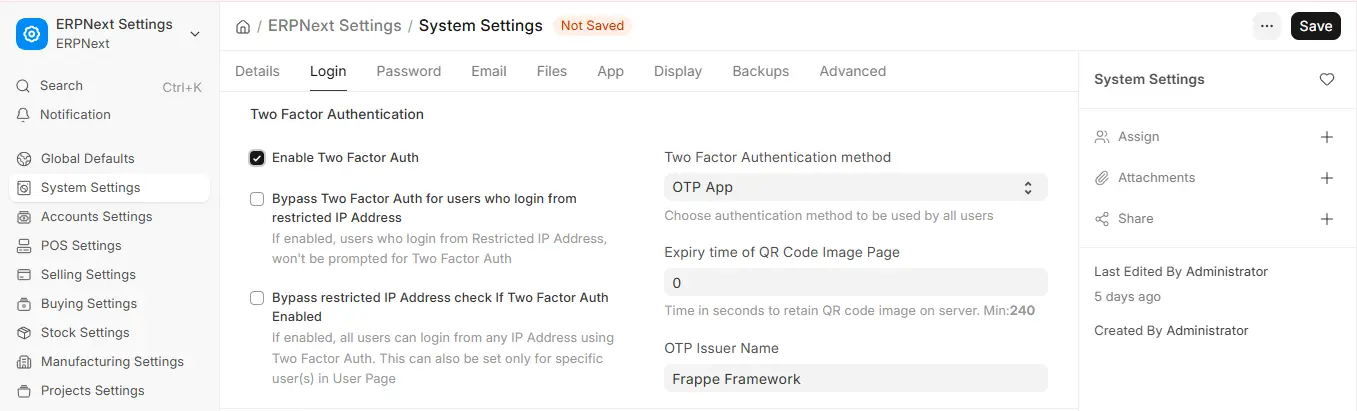Click the heart like icon

[x=1327, y=79]
